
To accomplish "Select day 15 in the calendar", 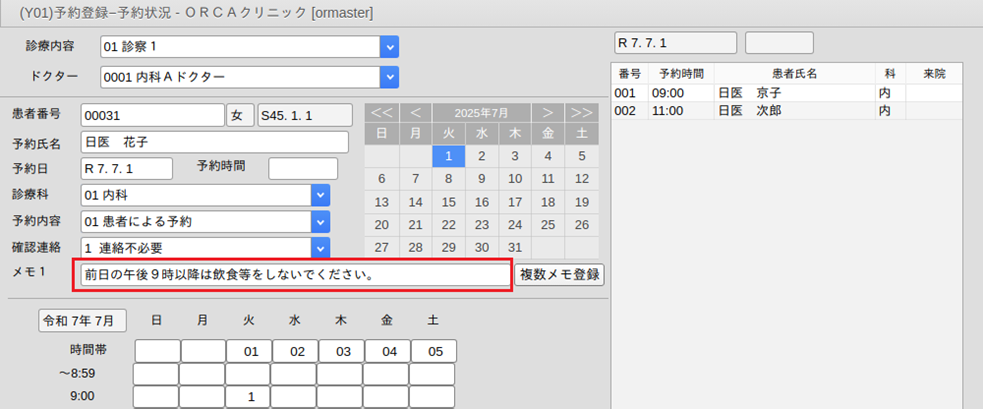I will [449, 201].
